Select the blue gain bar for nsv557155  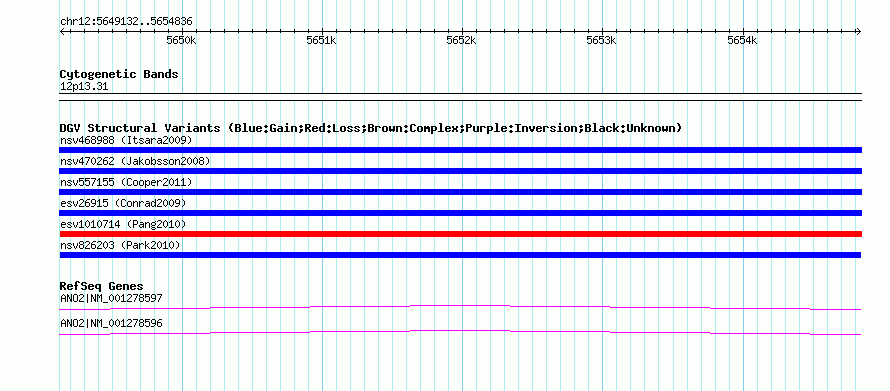click(x=460, y=192)
